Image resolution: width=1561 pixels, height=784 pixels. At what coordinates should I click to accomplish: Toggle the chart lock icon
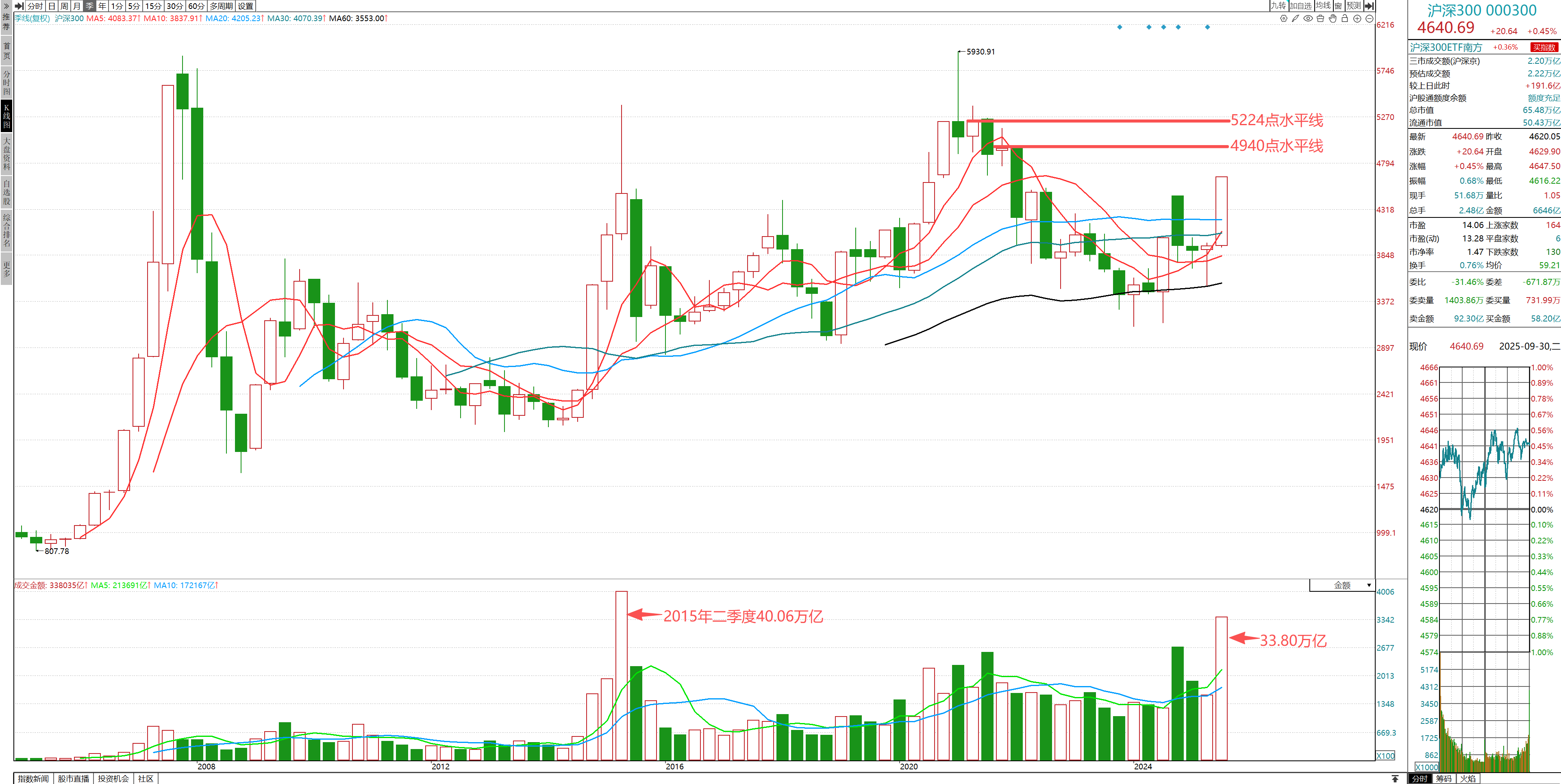tap(1345, 19)
